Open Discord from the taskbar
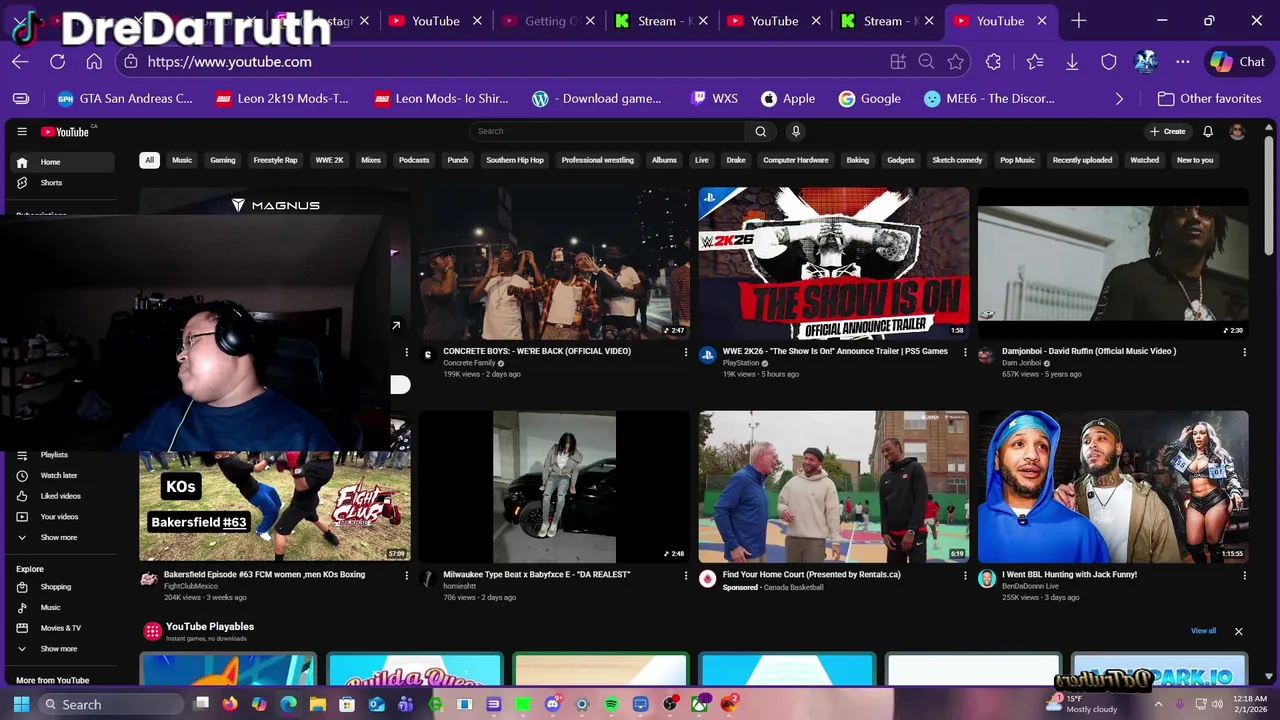Screen dimensions: 1280x720 tap(553, 704)
